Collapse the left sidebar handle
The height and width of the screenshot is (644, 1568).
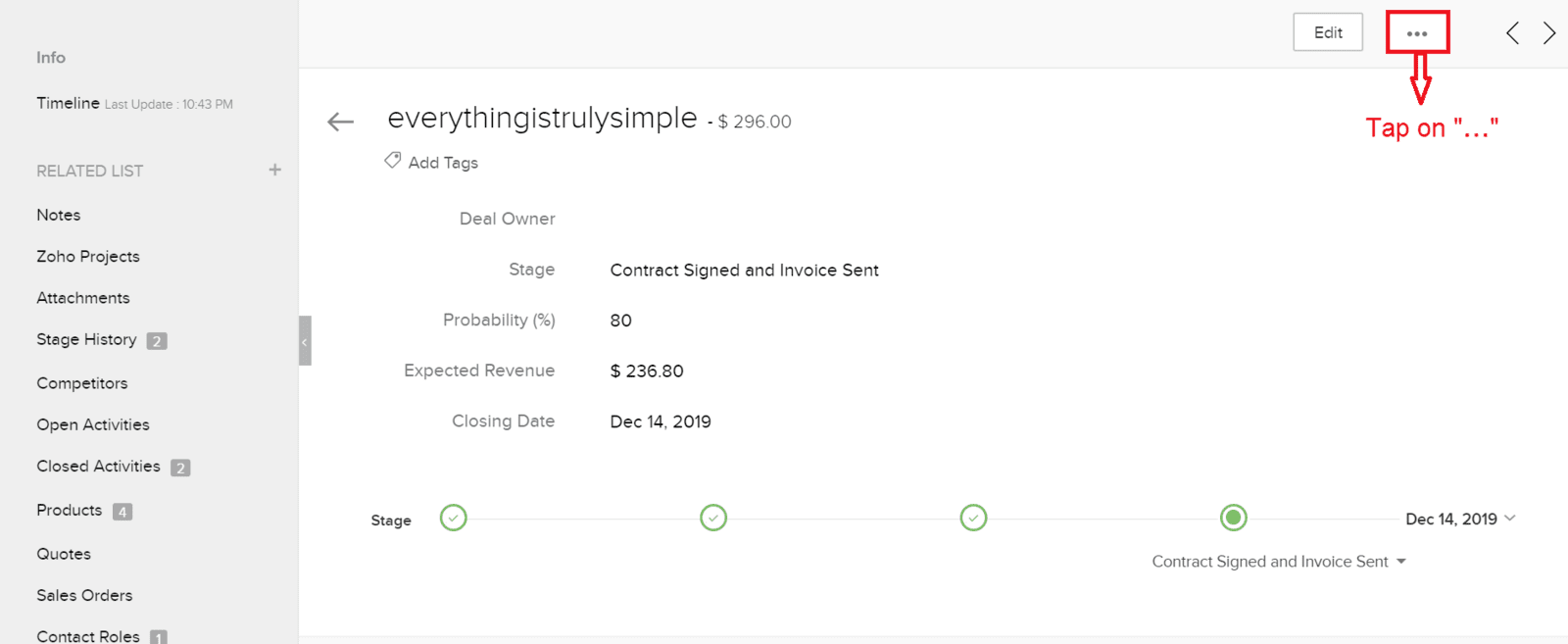pyautogui.click(x=305, y=340)
